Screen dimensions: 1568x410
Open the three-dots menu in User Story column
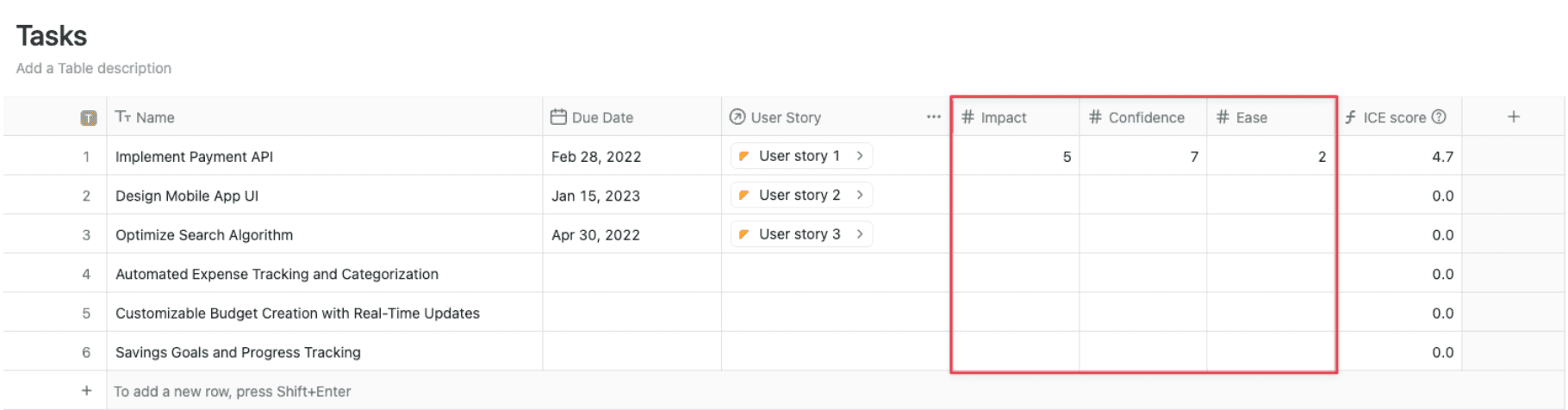pos(933,117)
